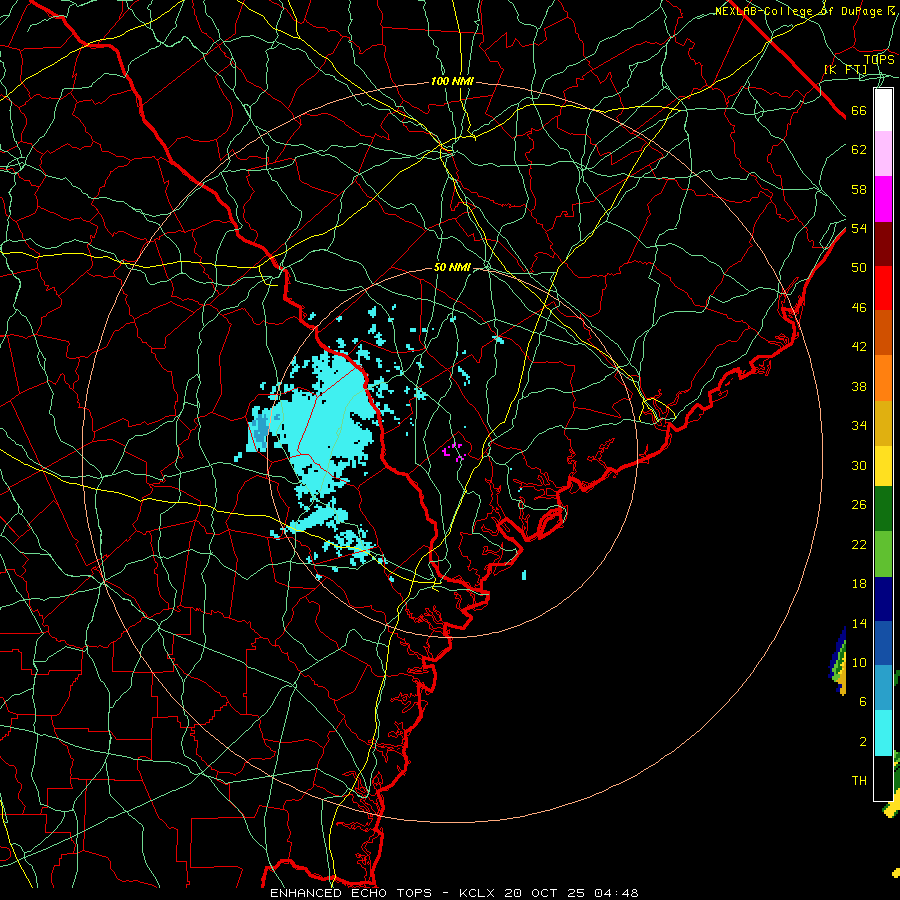Click the medium blue 10-14 kft swatch

pos(883,643)
